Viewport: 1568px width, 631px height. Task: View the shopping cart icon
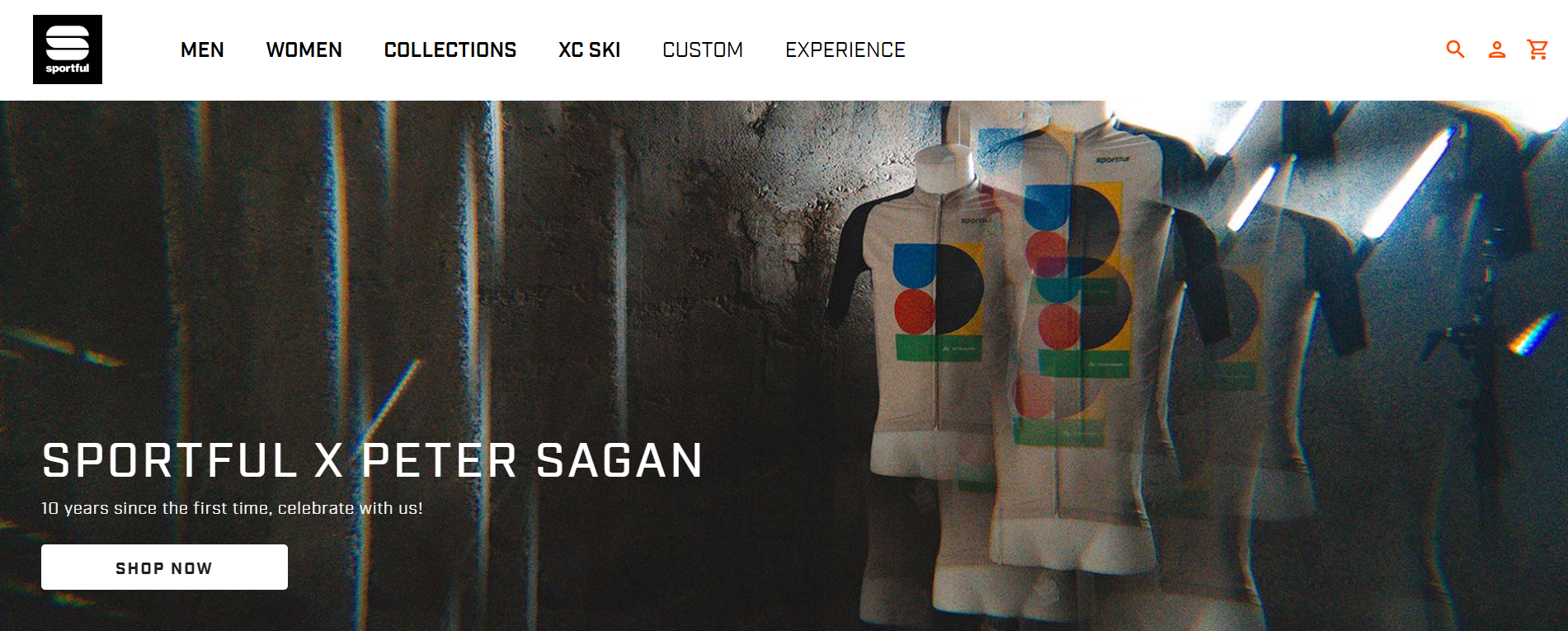click(x=1537, y=49)
